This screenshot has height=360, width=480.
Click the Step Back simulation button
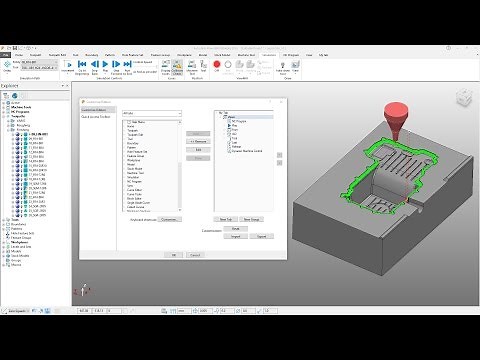pyautogui.click(x=95, y=67)
